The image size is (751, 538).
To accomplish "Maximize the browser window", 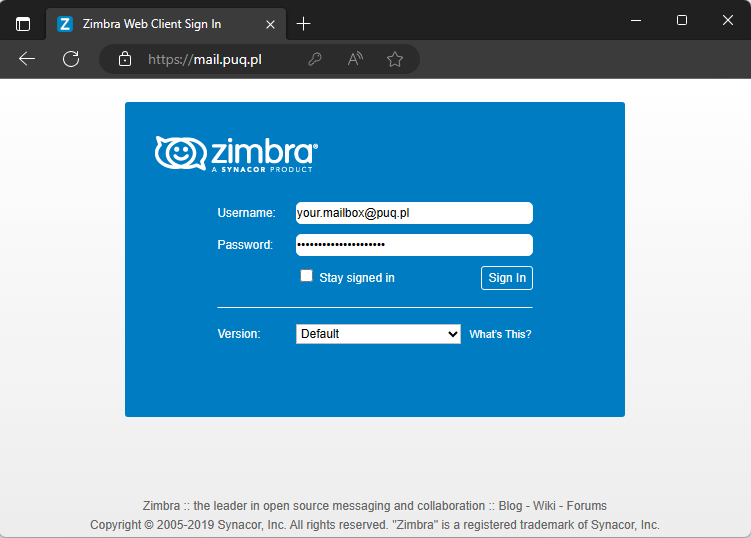I will [x=682, y=20].
